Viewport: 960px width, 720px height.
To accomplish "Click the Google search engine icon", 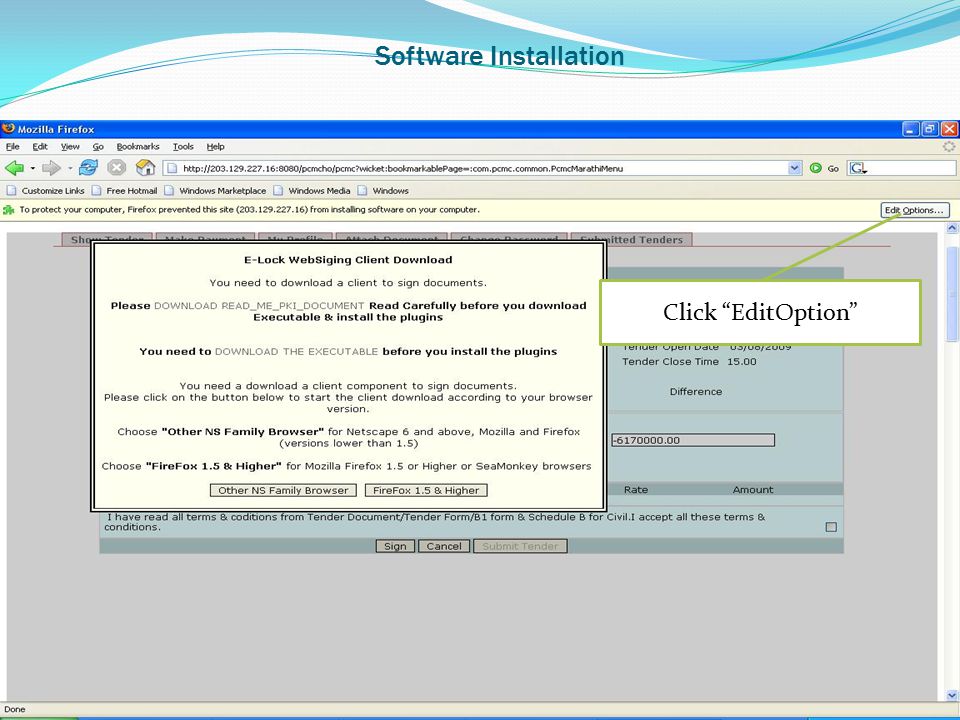I will (858, 168).
